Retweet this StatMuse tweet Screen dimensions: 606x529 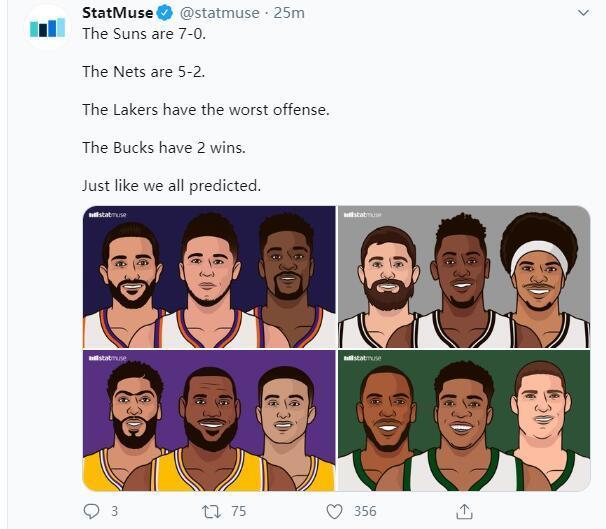(212, 511)
